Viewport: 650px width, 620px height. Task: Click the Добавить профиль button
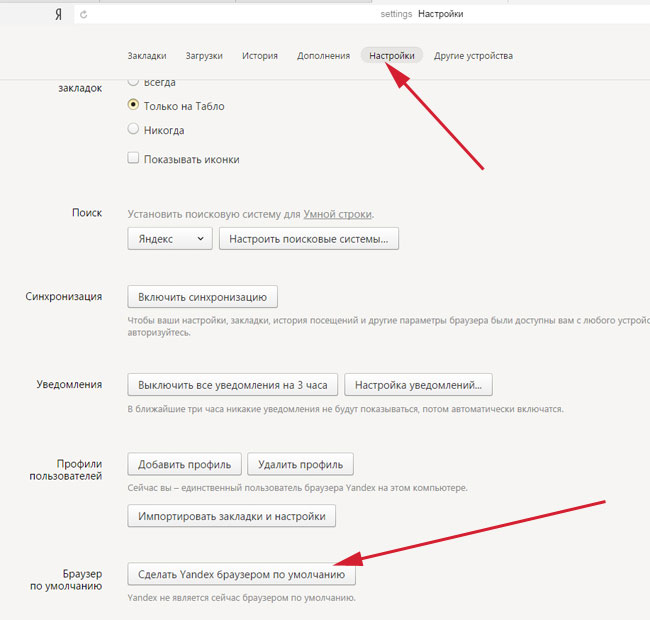(185, 464)
